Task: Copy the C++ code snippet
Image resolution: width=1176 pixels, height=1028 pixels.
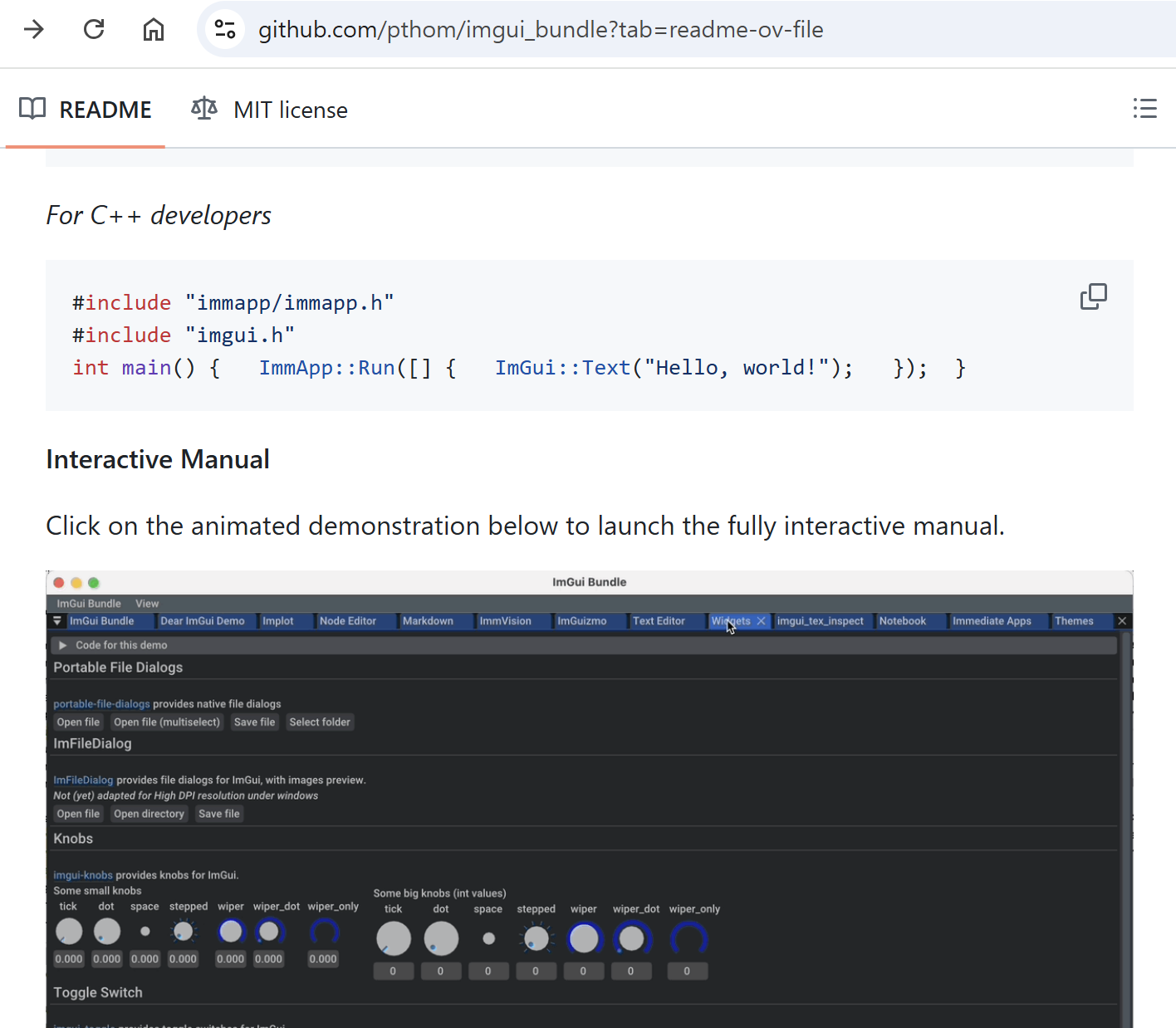Action: tap(1093, 296)
